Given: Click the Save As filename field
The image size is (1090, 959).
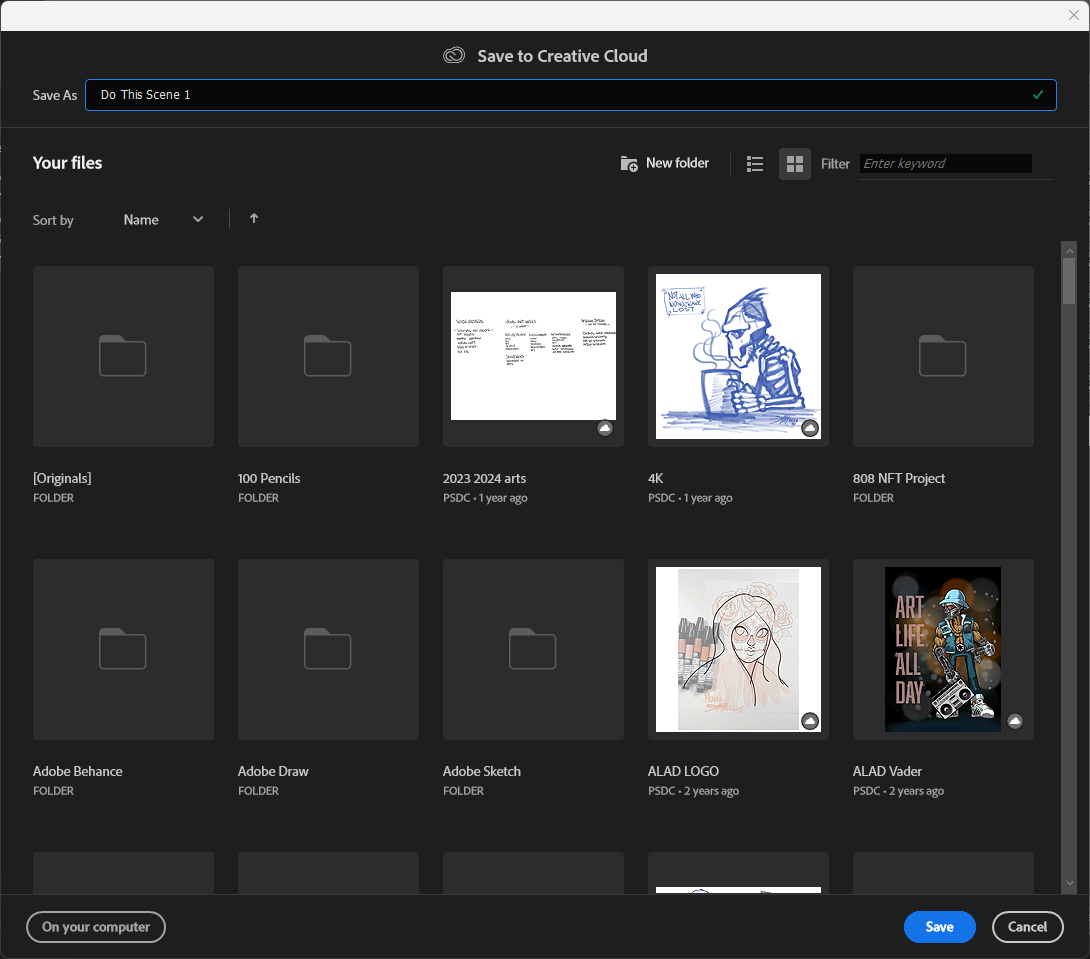Looking at the screenshot, I should coord(571,95).
